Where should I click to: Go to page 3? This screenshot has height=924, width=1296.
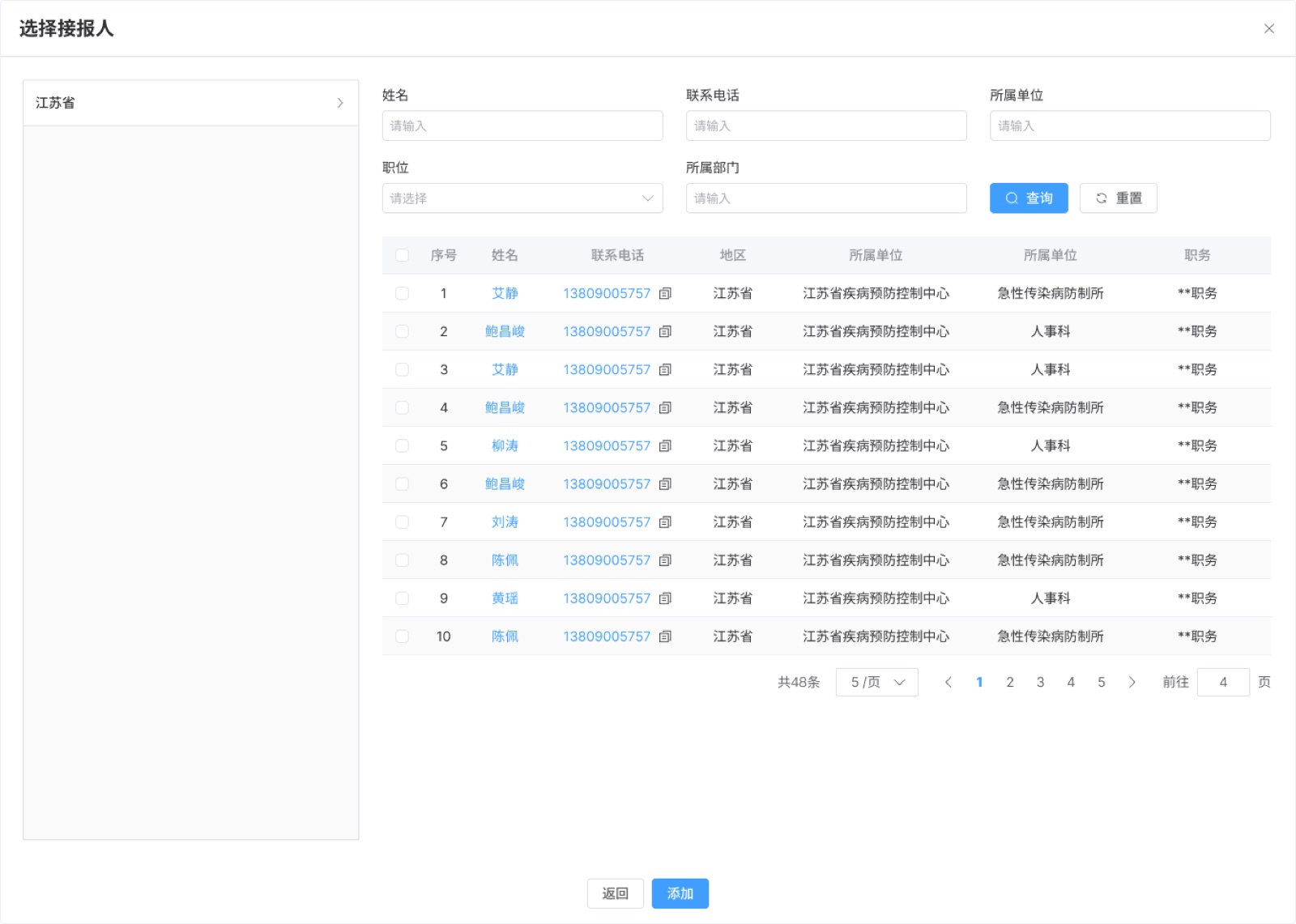point(1040,682)
